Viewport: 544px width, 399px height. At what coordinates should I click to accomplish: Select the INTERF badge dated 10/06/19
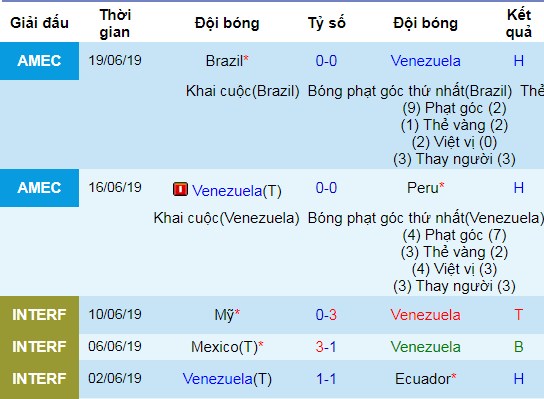click(39, 315)
